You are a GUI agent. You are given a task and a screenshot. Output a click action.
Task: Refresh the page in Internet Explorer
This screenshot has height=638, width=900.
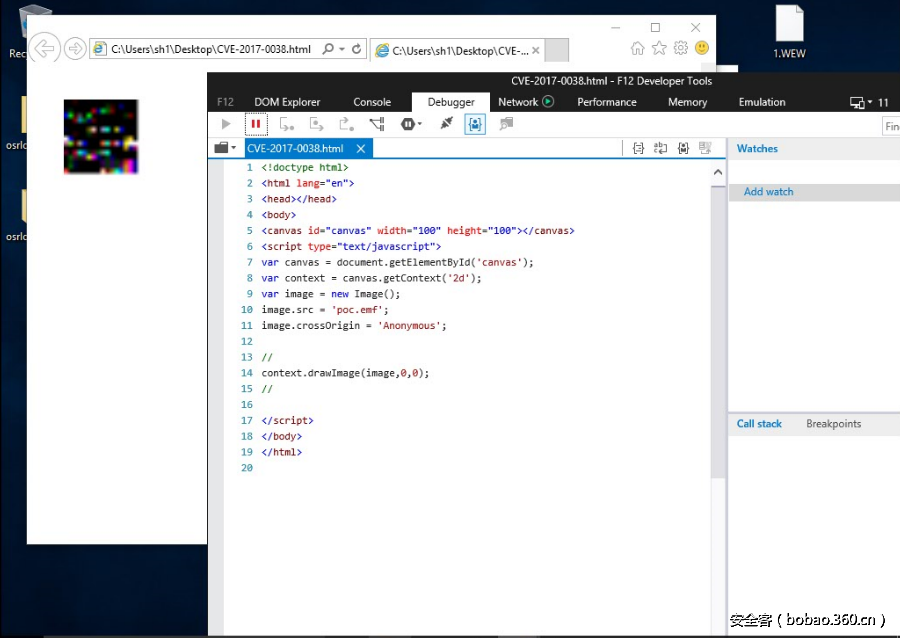[357, 49]
